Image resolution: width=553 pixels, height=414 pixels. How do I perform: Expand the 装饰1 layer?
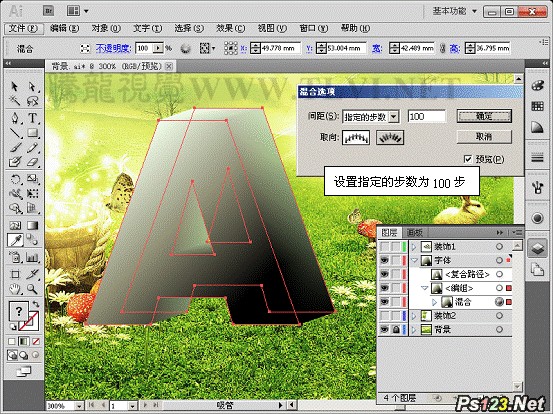(414, 246)
